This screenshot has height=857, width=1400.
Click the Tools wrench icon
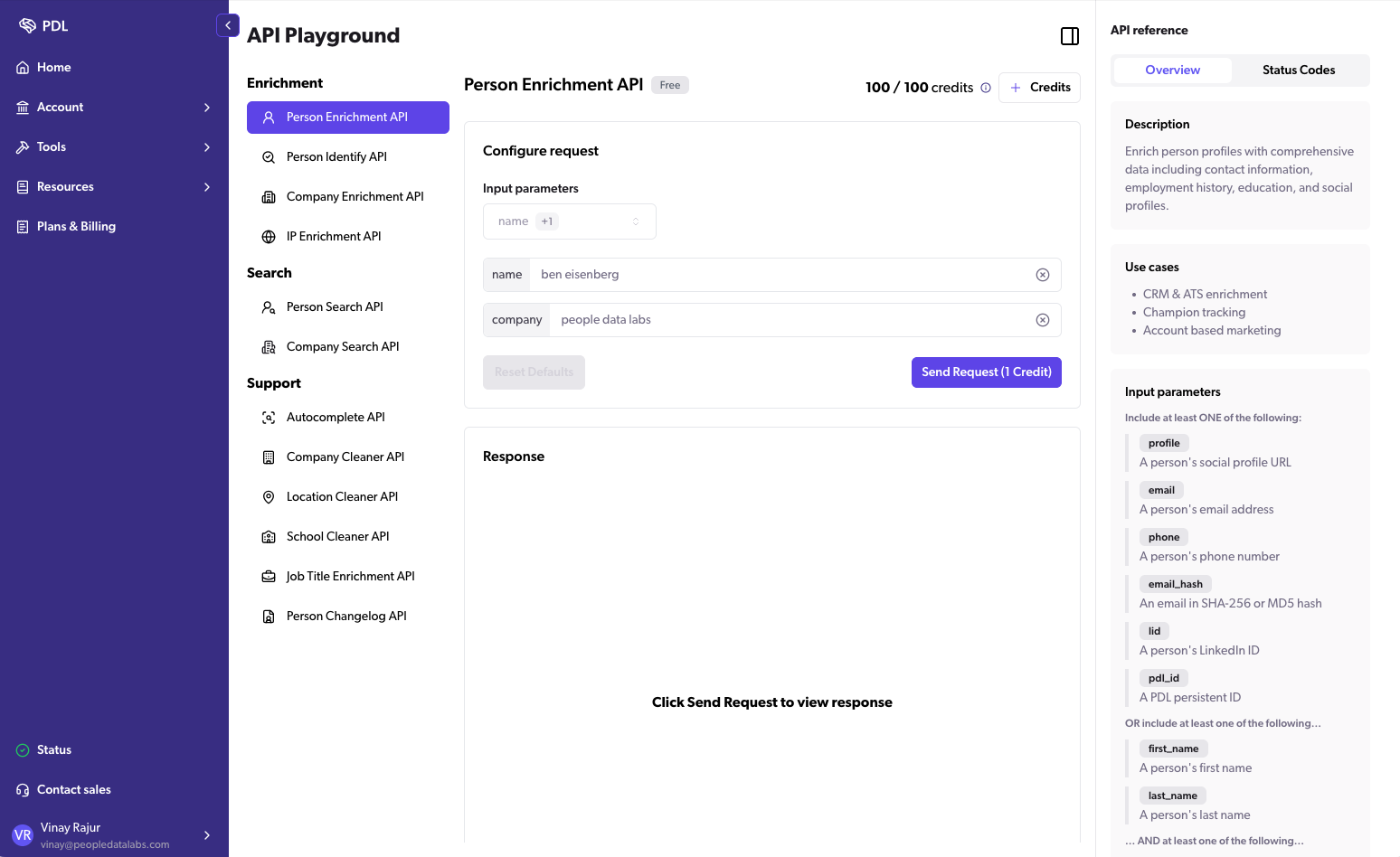coord(23,147)
